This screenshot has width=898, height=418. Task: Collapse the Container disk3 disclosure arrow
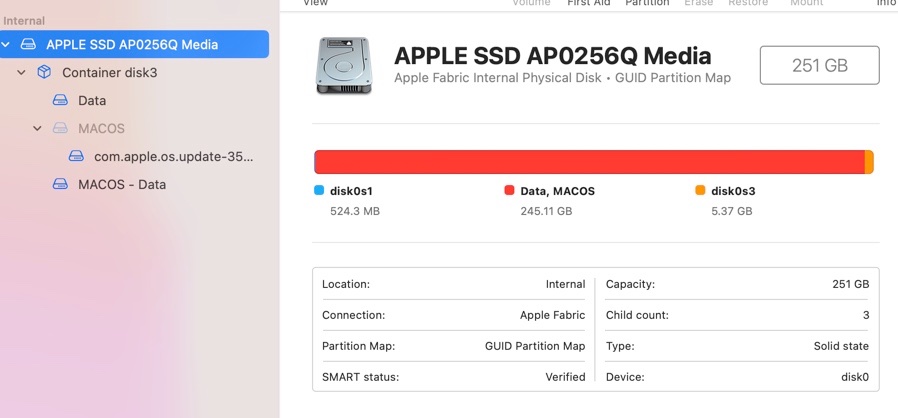tap(22, 73)
